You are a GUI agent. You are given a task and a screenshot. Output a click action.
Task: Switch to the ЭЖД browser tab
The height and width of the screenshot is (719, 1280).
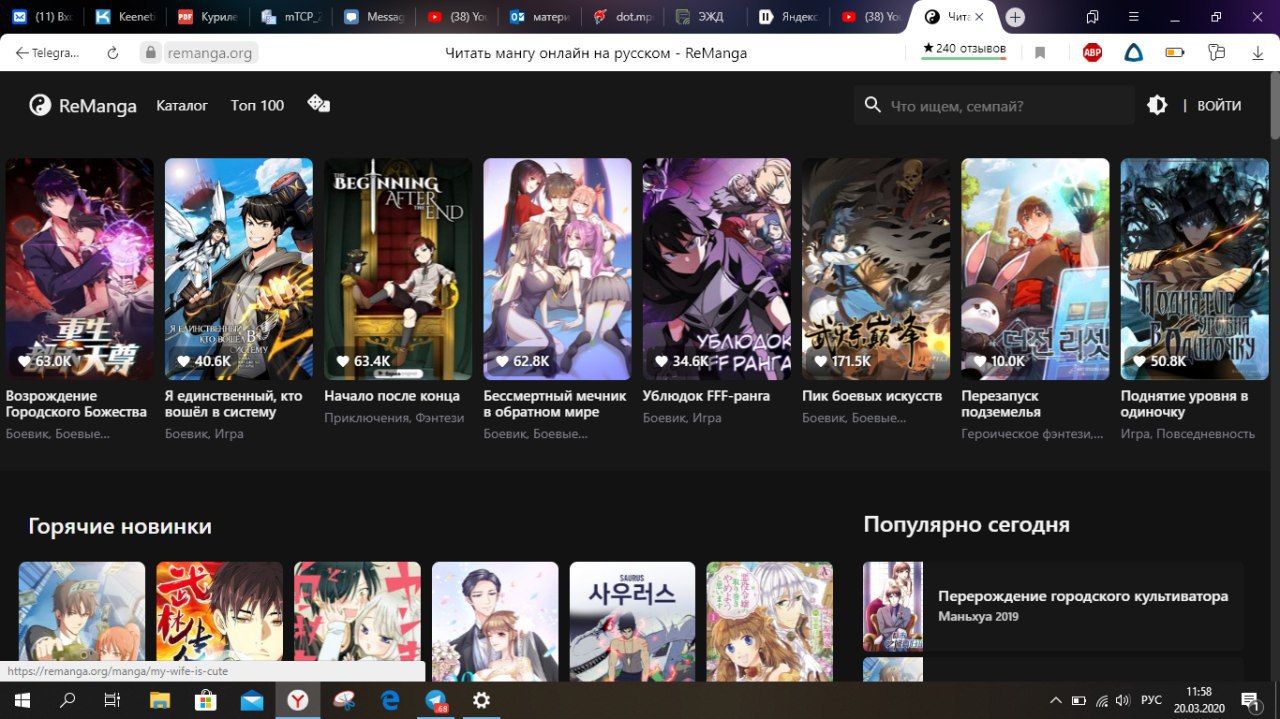(705, 17)
